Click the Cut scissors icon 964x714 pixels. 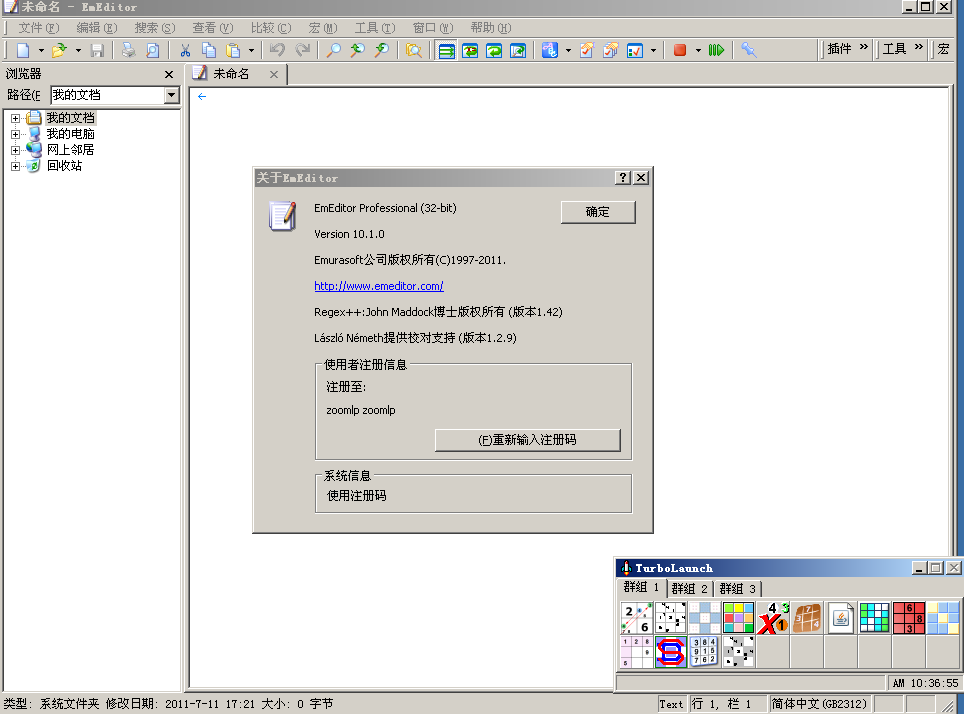click(x=185, y=50)
